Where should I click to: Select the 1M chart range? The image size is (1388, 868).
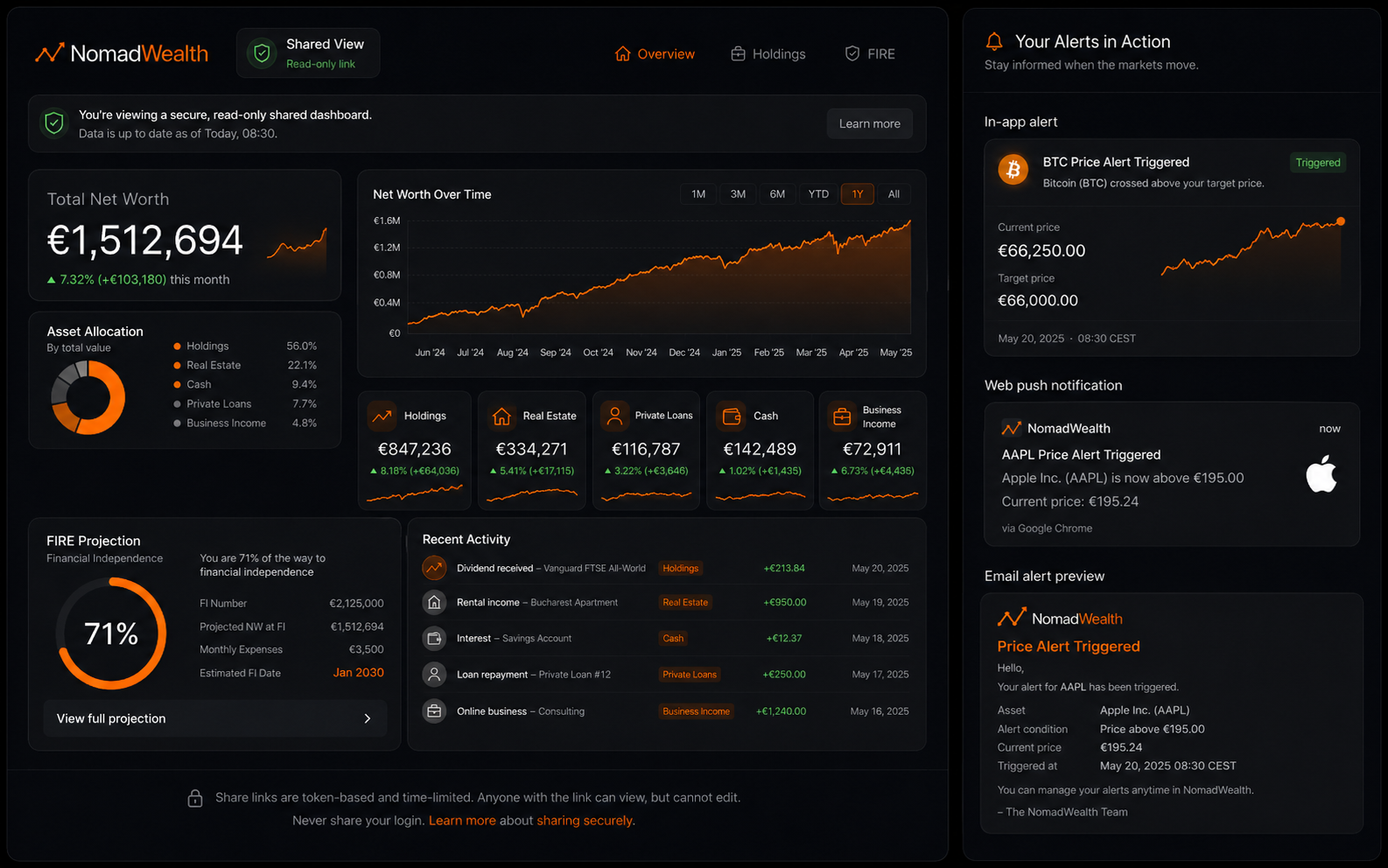(x=698, y=194)
